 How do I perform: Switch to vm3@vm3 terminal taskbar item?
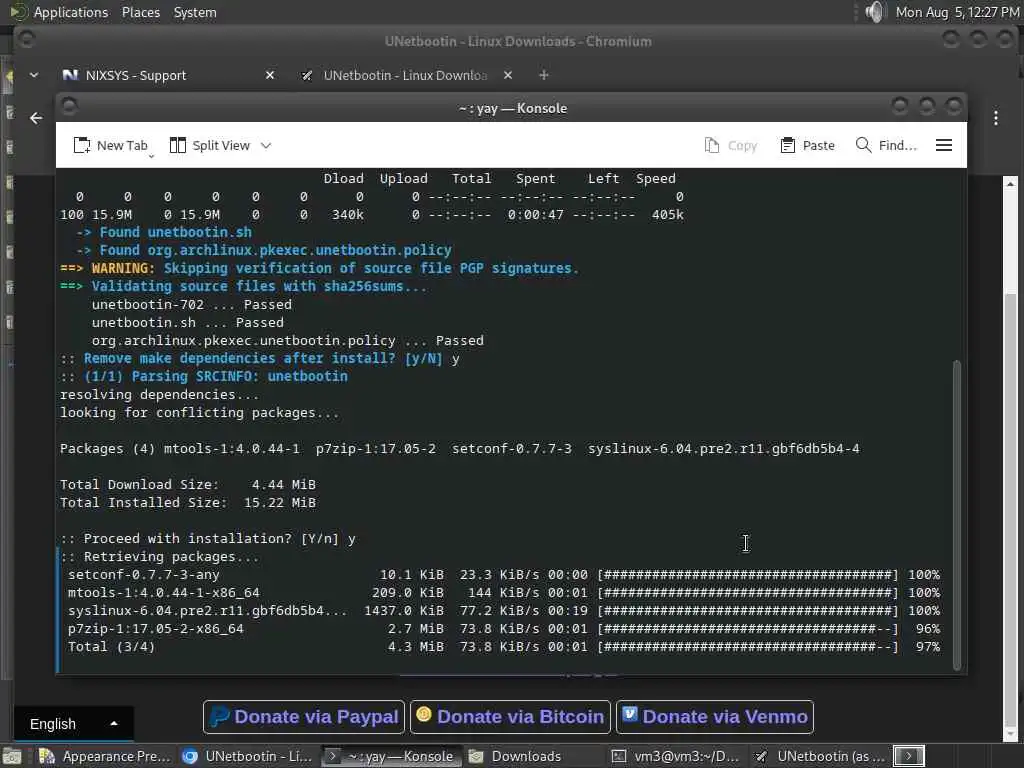click(676, 756)
